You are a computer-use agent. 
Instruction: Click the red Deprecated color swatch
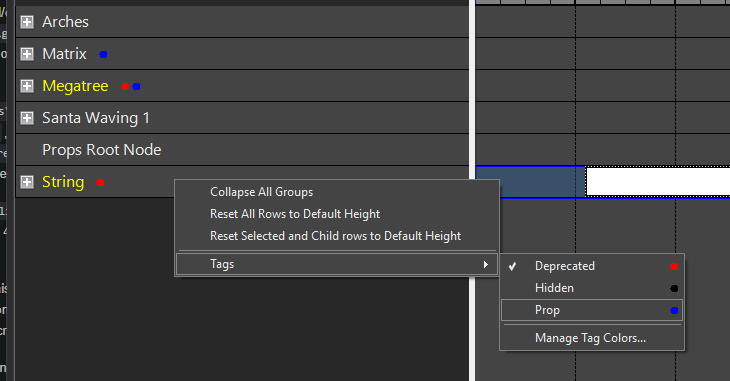(x=674, y=267)
